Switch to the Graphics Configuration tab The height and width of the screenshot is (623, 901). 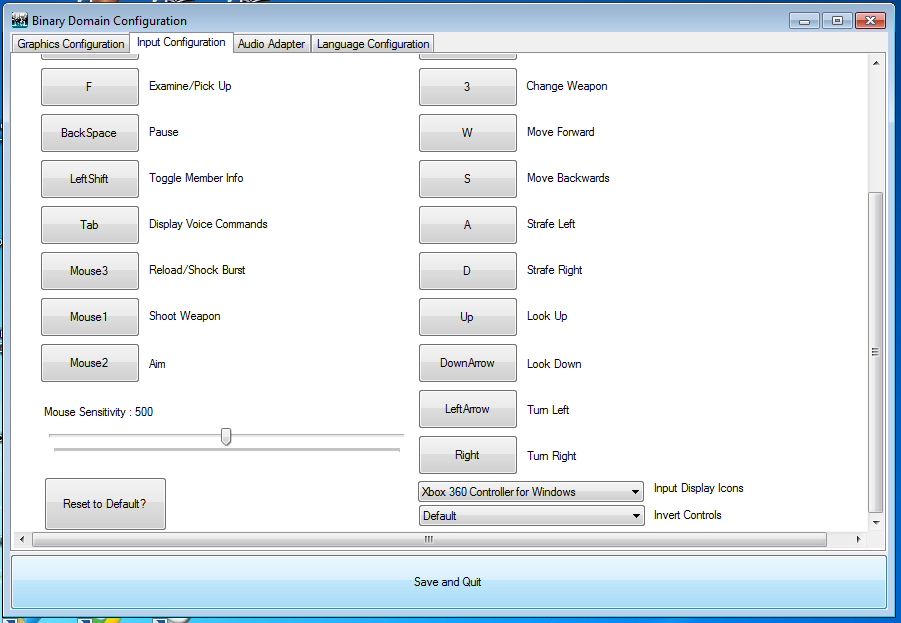[71, 44]
